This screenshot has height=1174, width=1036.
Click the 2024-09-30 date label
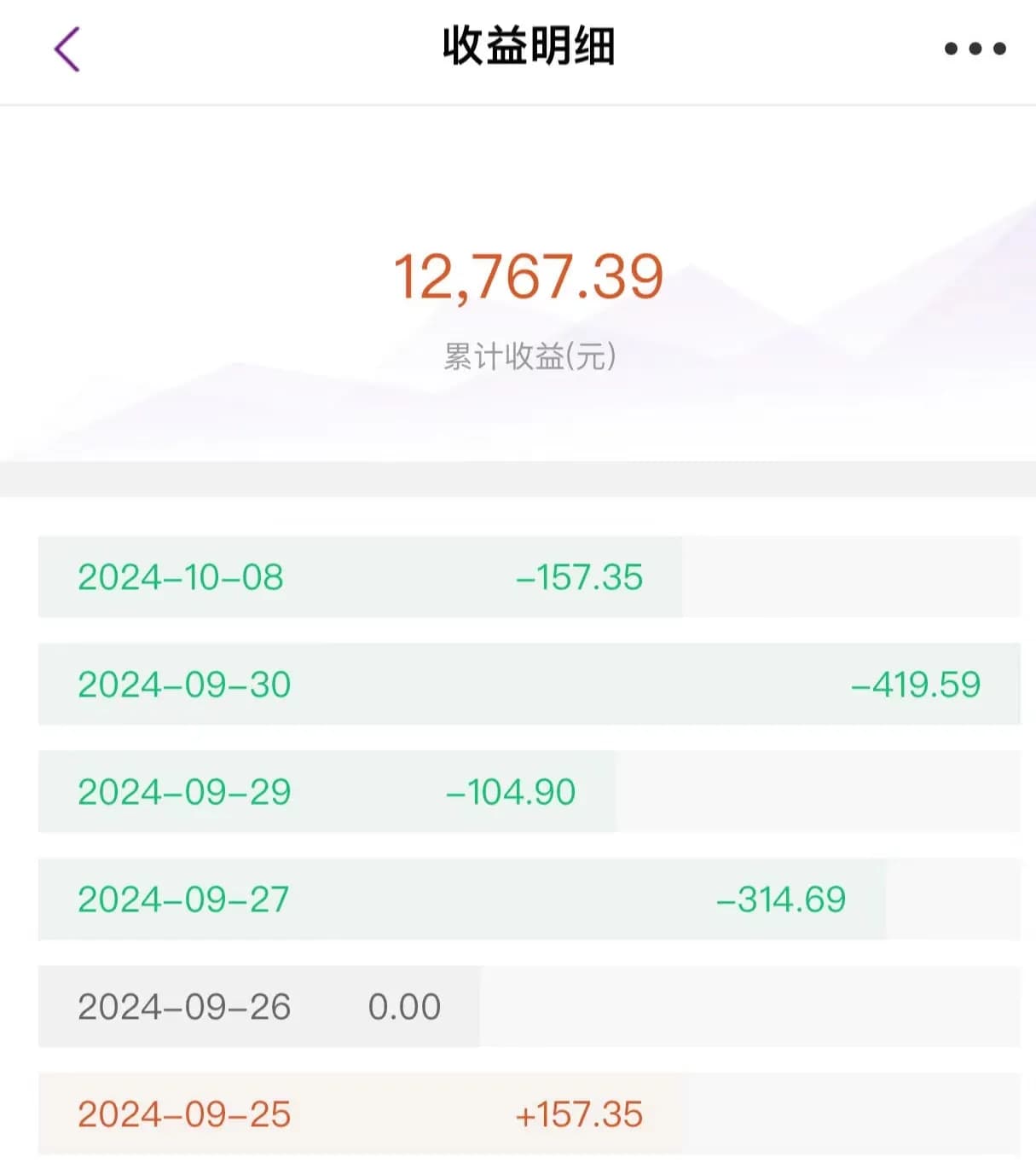click(184, 685)
